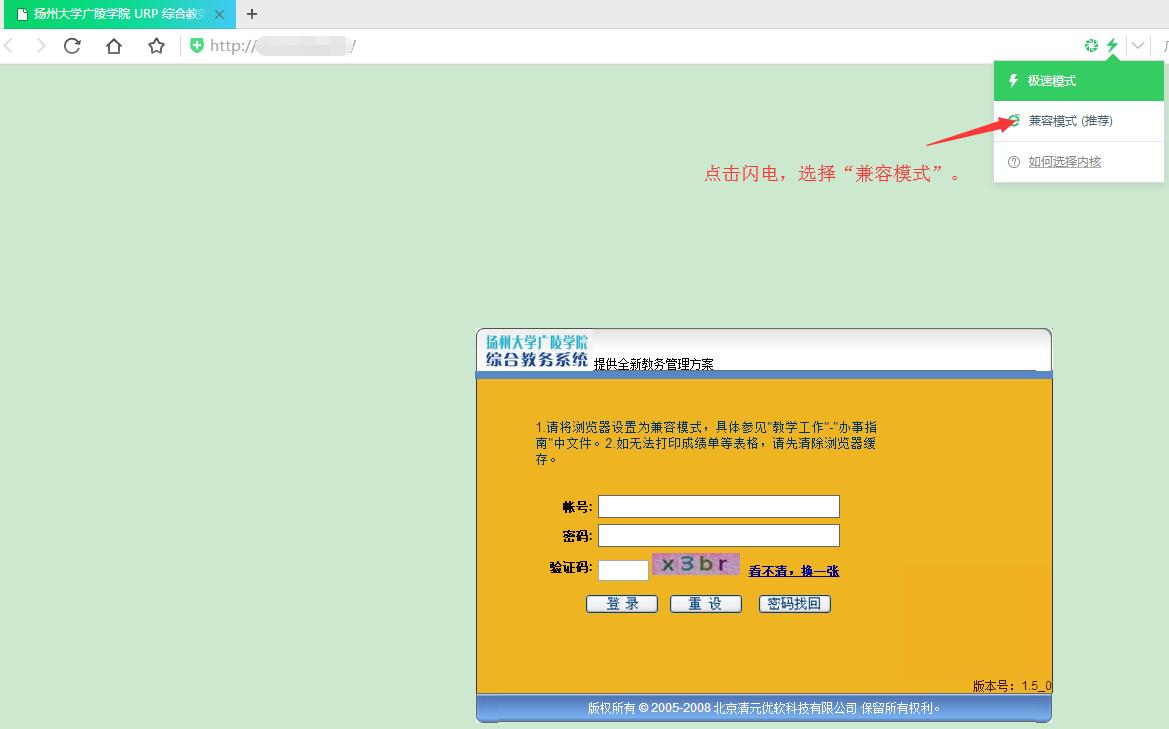The image size is (1169, 729).
Task: Click the lightning bolt engine-mode icon
Action: coord(1112,46)
